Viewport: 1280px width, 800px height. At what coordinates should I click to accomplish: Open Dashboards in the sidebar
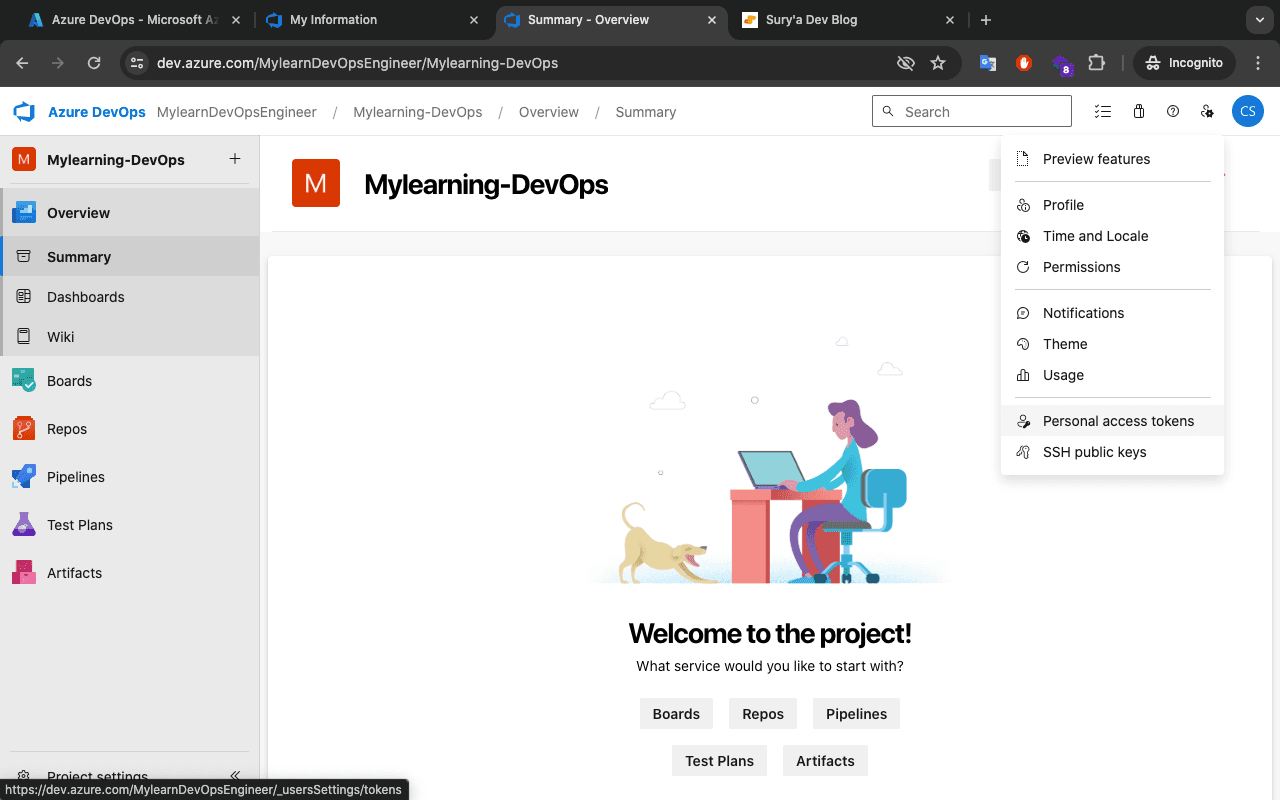pos(130,296)
